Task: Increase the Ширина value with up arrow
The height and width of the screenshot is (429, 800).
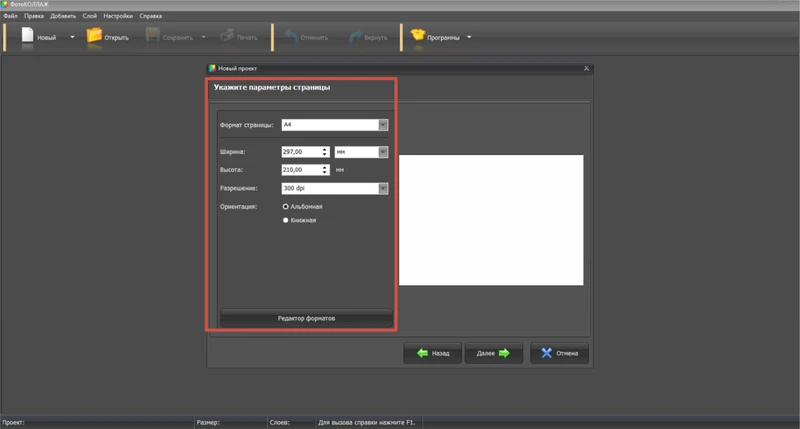Action: coord(324,149)
